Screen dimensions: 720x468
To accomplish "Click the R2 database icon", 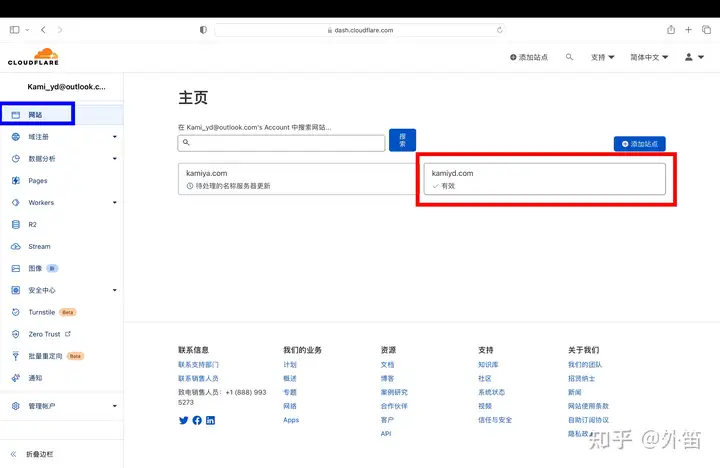I will 16,225.
